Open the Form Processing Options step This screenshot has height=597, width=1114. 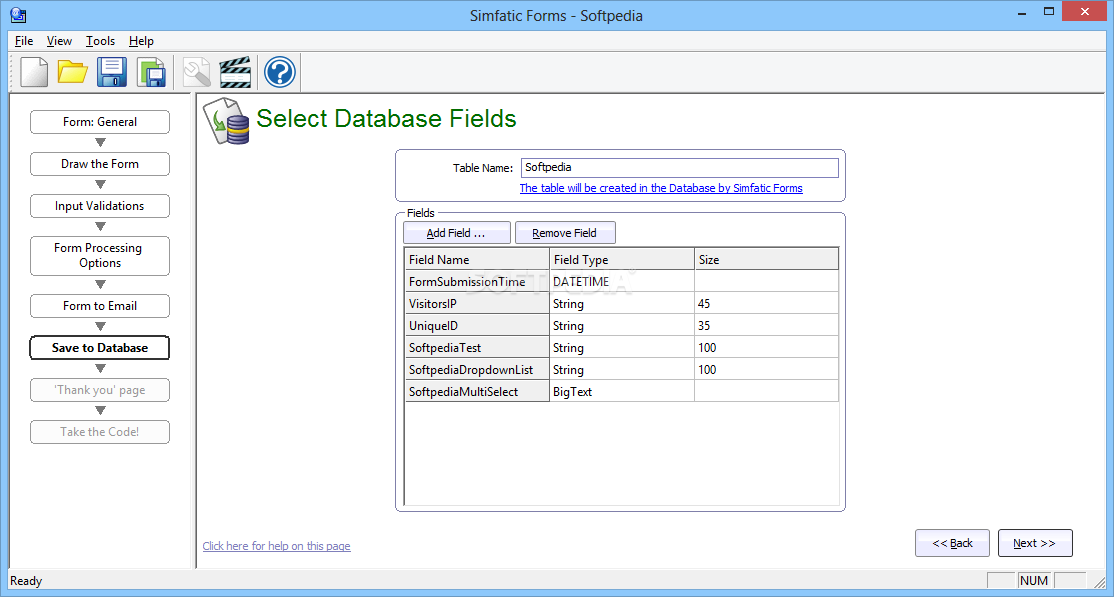tap(100, 255)
